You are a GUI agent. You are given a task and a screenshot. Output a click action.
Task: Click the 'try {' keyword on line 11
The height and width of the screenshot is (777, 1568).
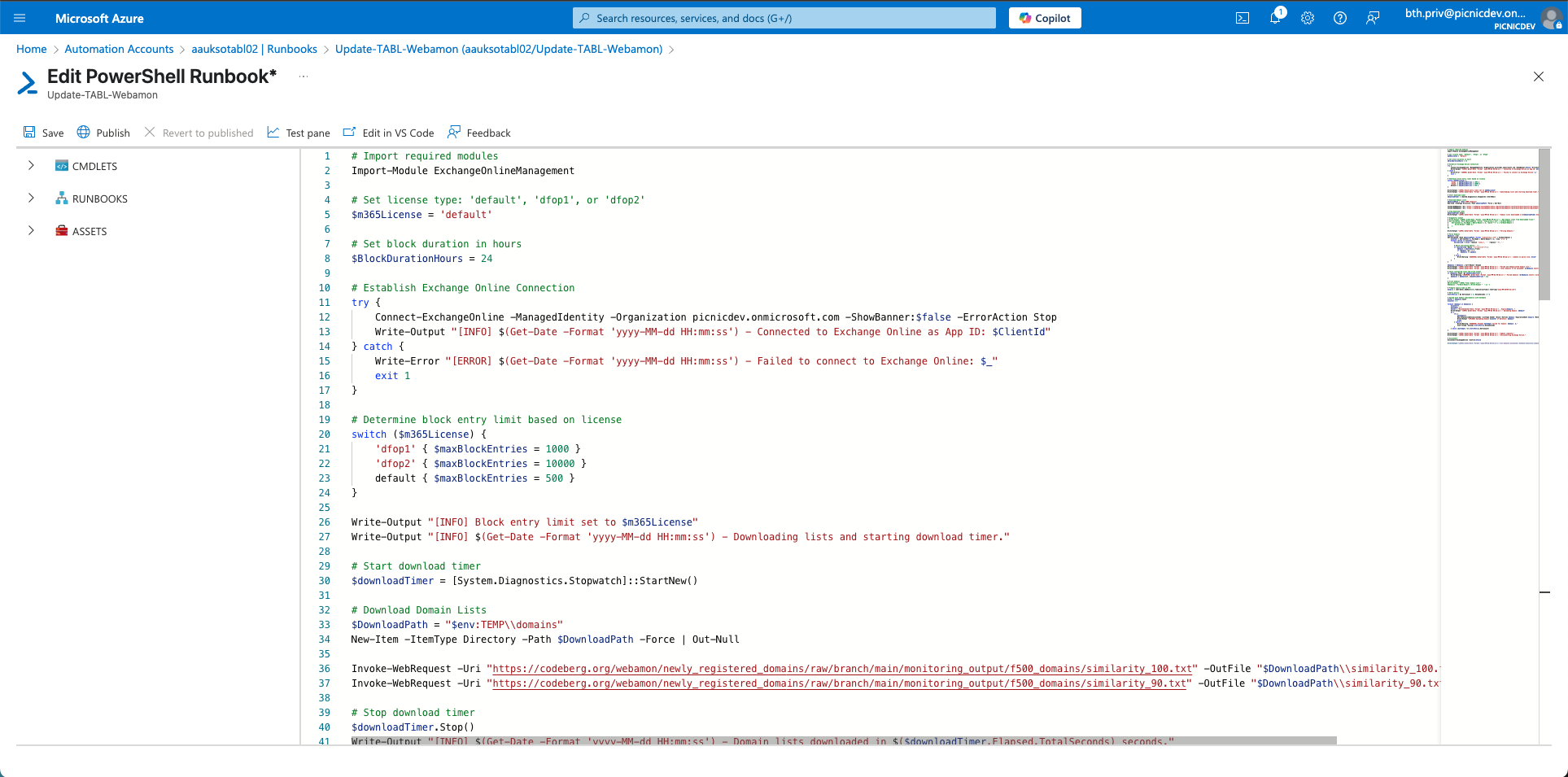click(x=366, y=303)
